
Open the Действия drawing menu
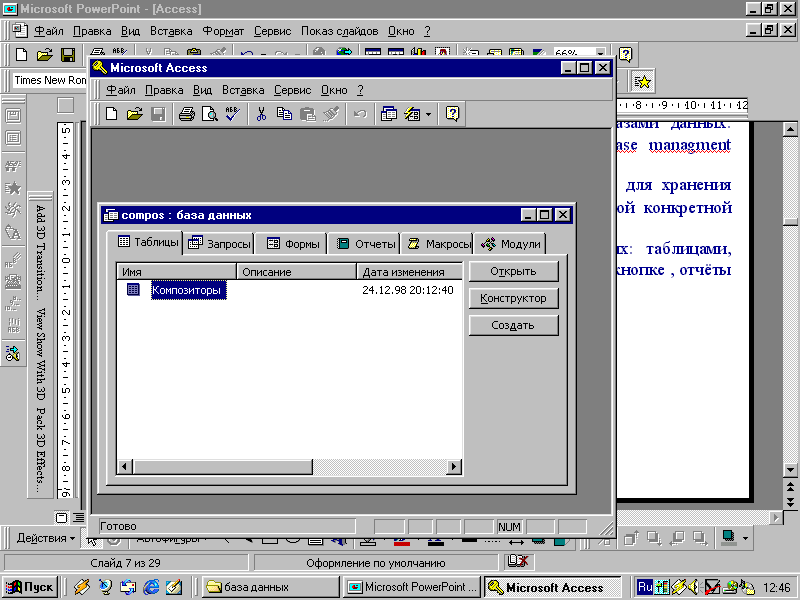point(45,538)
